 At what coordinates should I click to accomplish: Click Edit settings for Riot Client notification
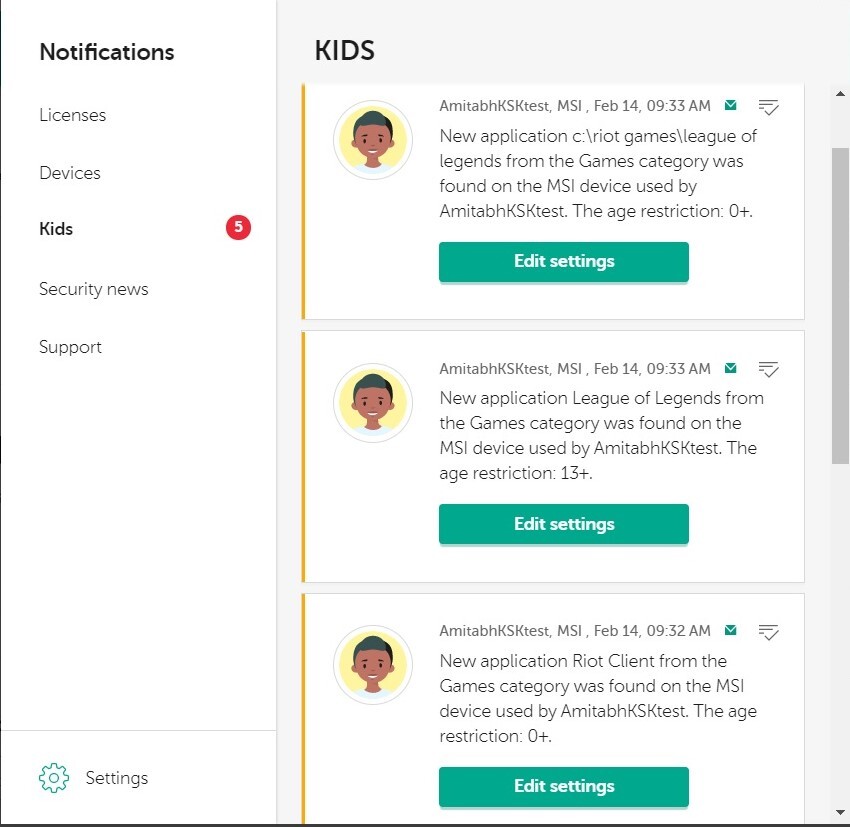point(564,786)
